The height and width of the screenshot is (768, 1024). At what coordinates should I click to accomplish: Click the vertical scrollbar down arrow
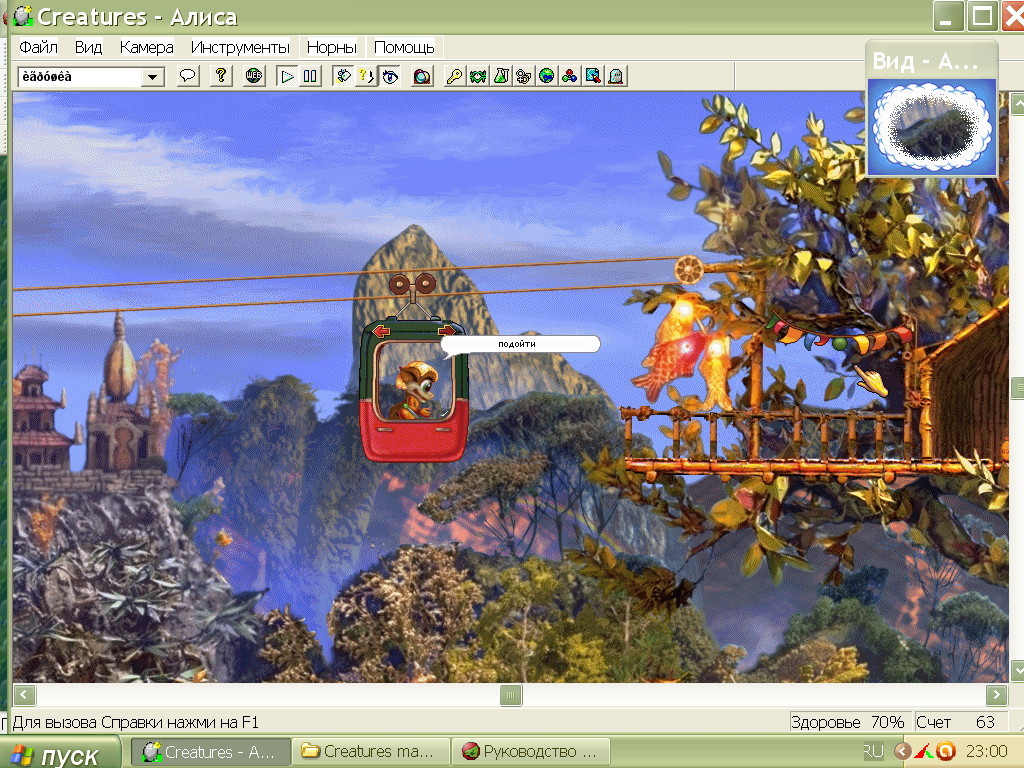point(1017,671)
